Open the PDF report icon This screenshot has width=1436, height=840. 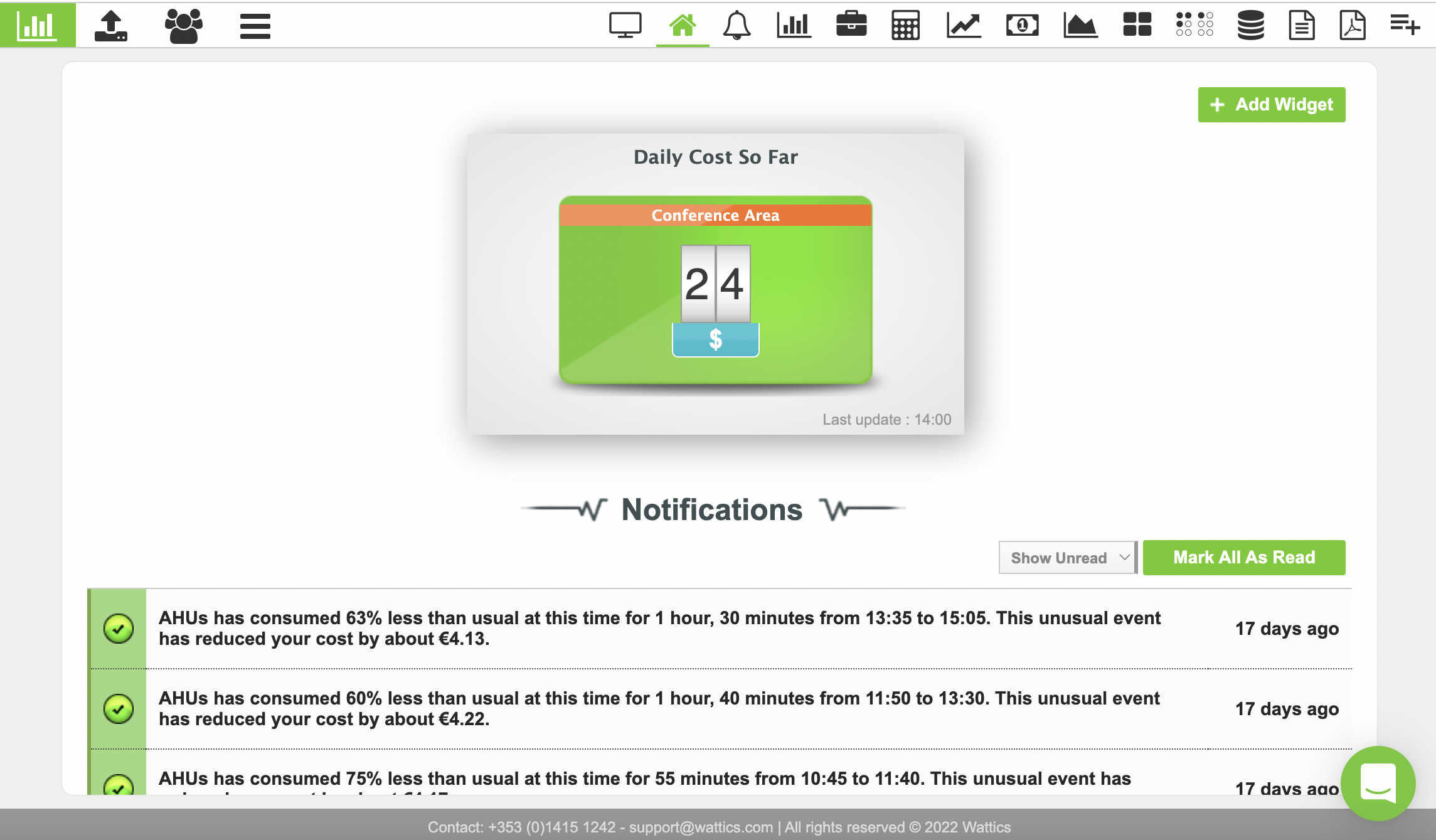[1352, 26]
